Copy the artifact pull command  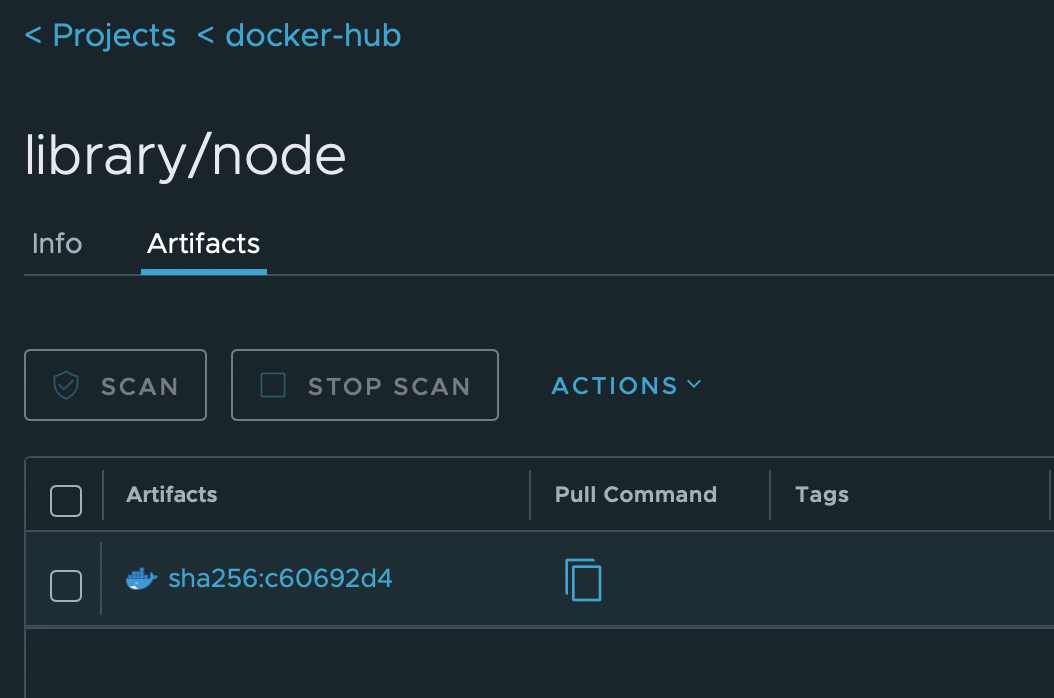coord(583,579)
